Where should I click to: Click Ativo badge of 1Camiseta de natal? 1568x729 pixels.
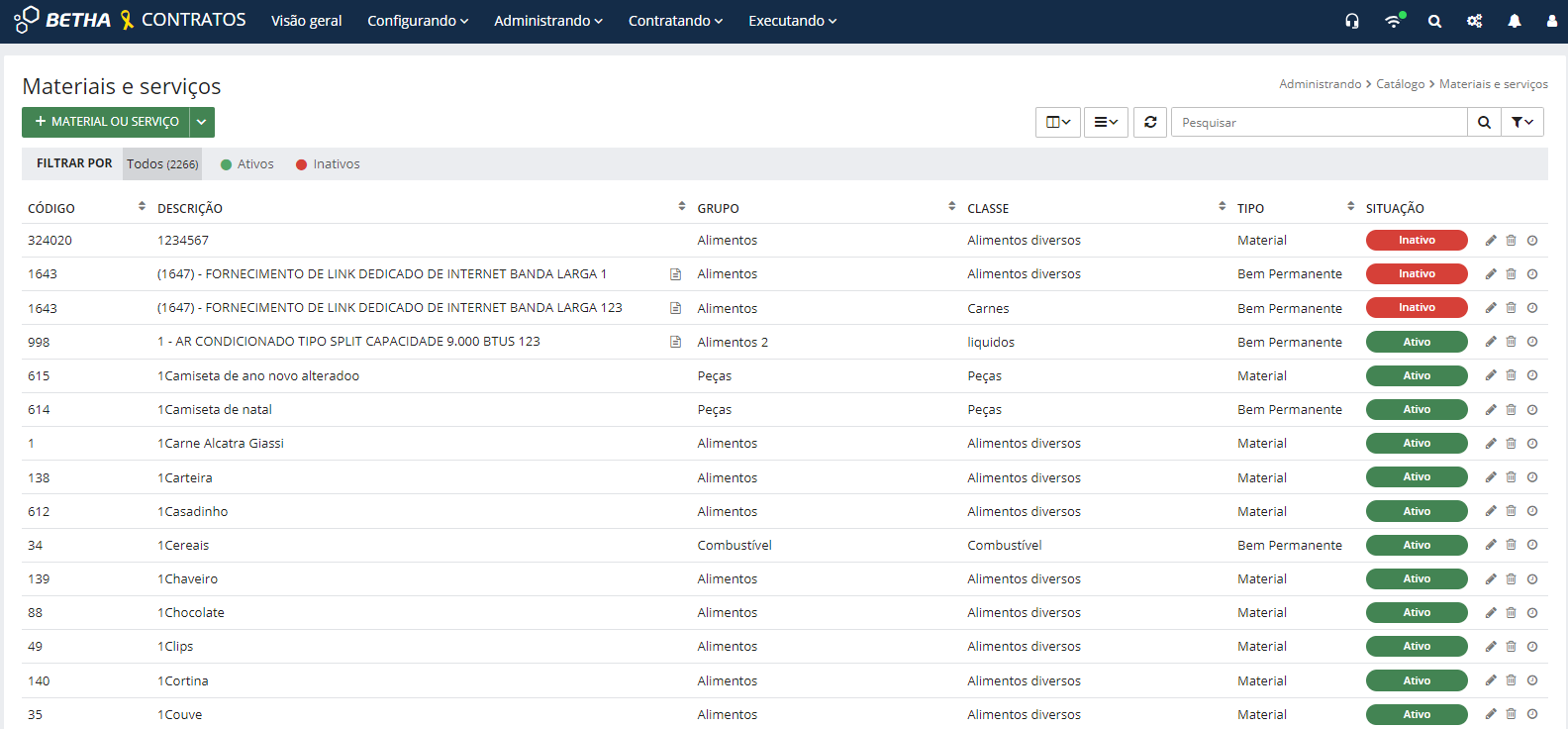[1417, 410]
